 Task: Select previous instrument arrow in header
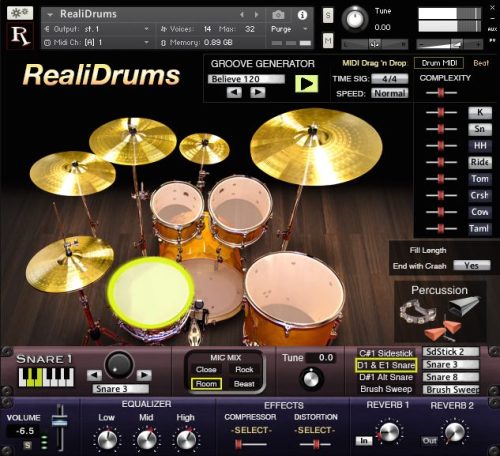point(242,15)
